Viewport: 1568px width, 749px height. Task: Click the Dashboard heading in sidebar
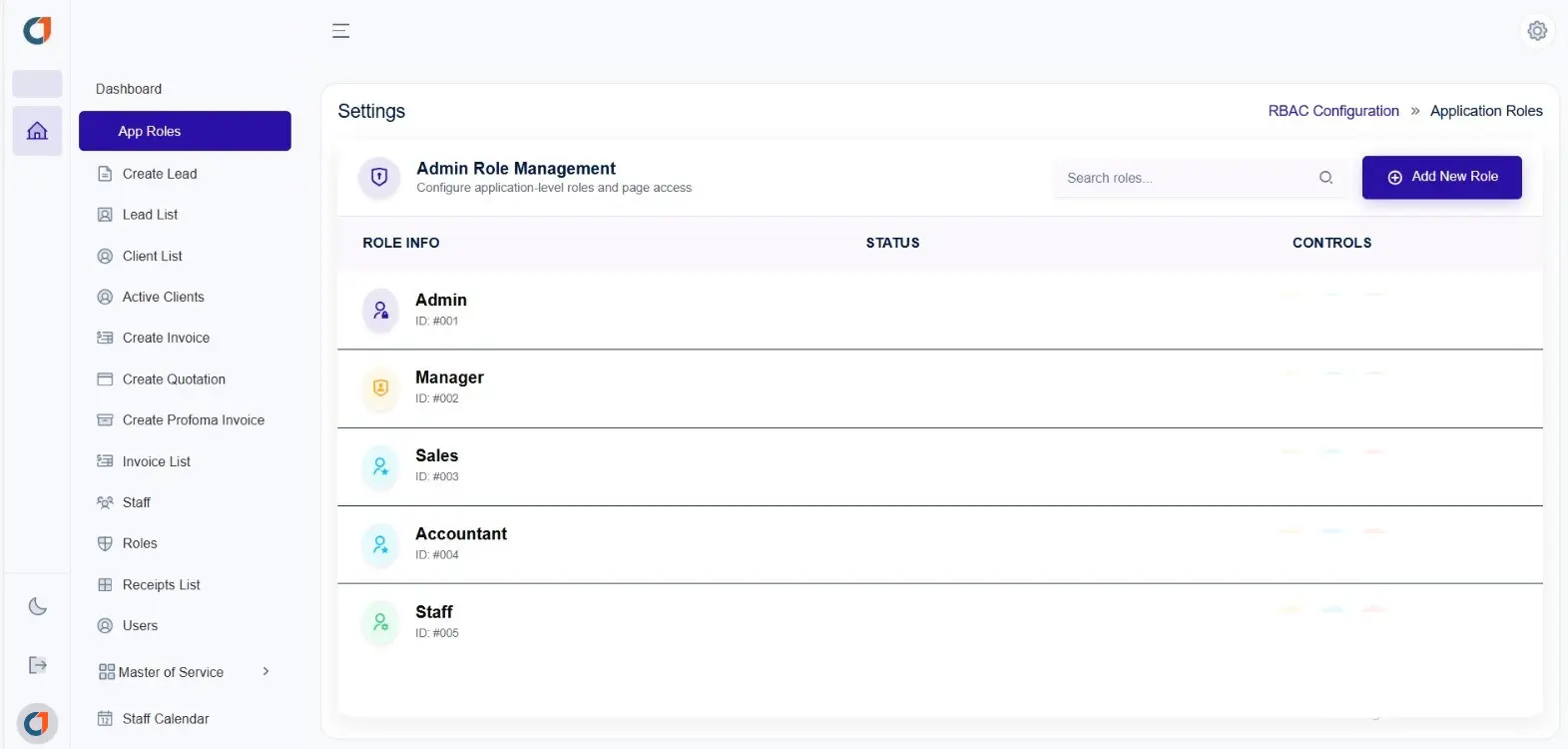click(x=129, y=89)
